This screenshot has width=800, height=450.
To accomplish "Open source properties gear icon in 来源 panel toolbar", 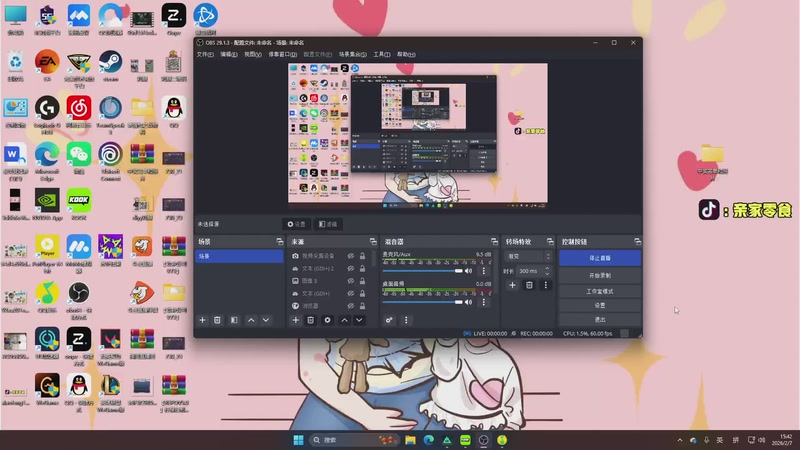I will 328,320.
